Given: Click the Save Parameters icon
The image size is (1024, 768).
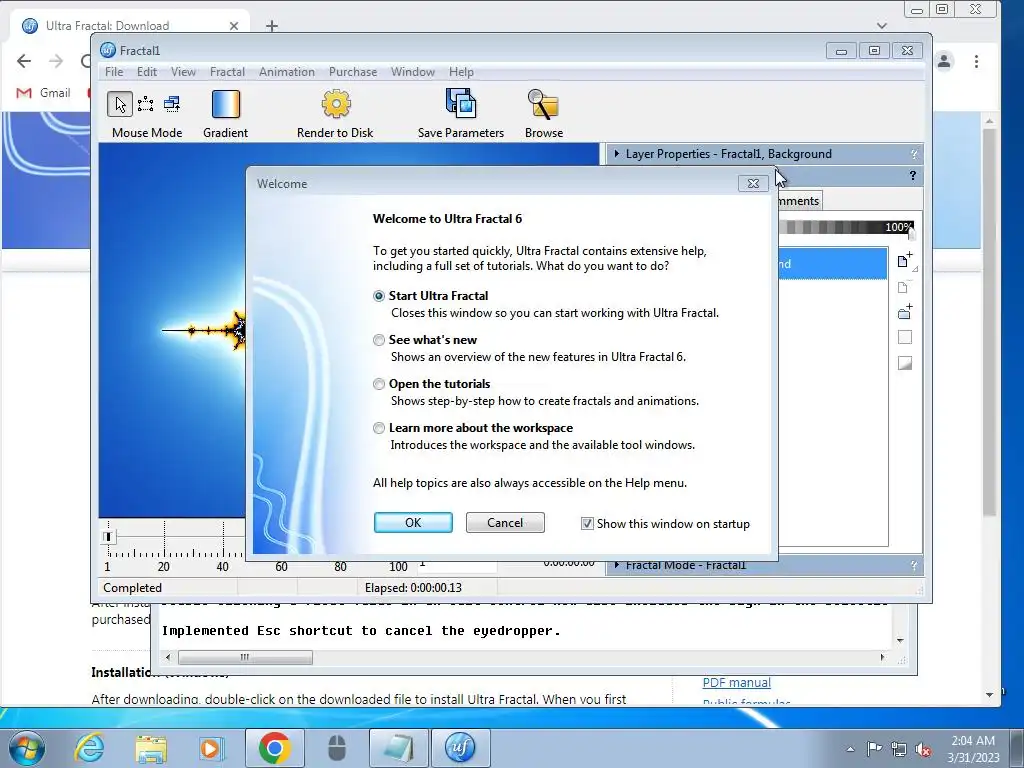Looking at the screenshot, I should pos(461,103).
